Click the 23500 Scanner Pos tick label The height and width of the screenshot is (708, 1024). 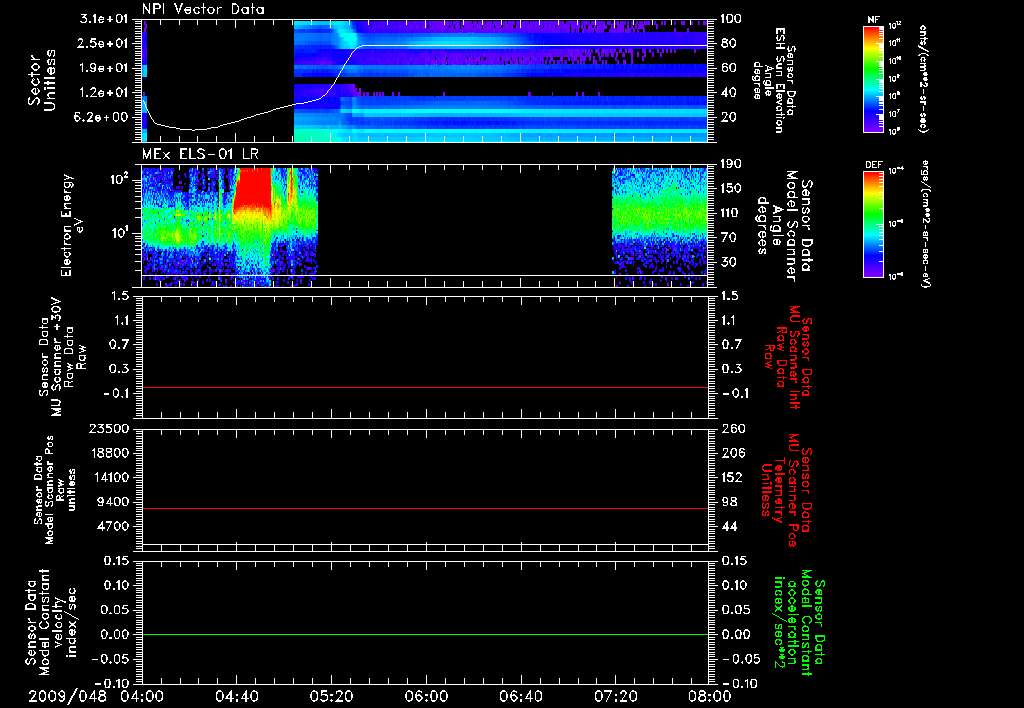pos(108,429)
